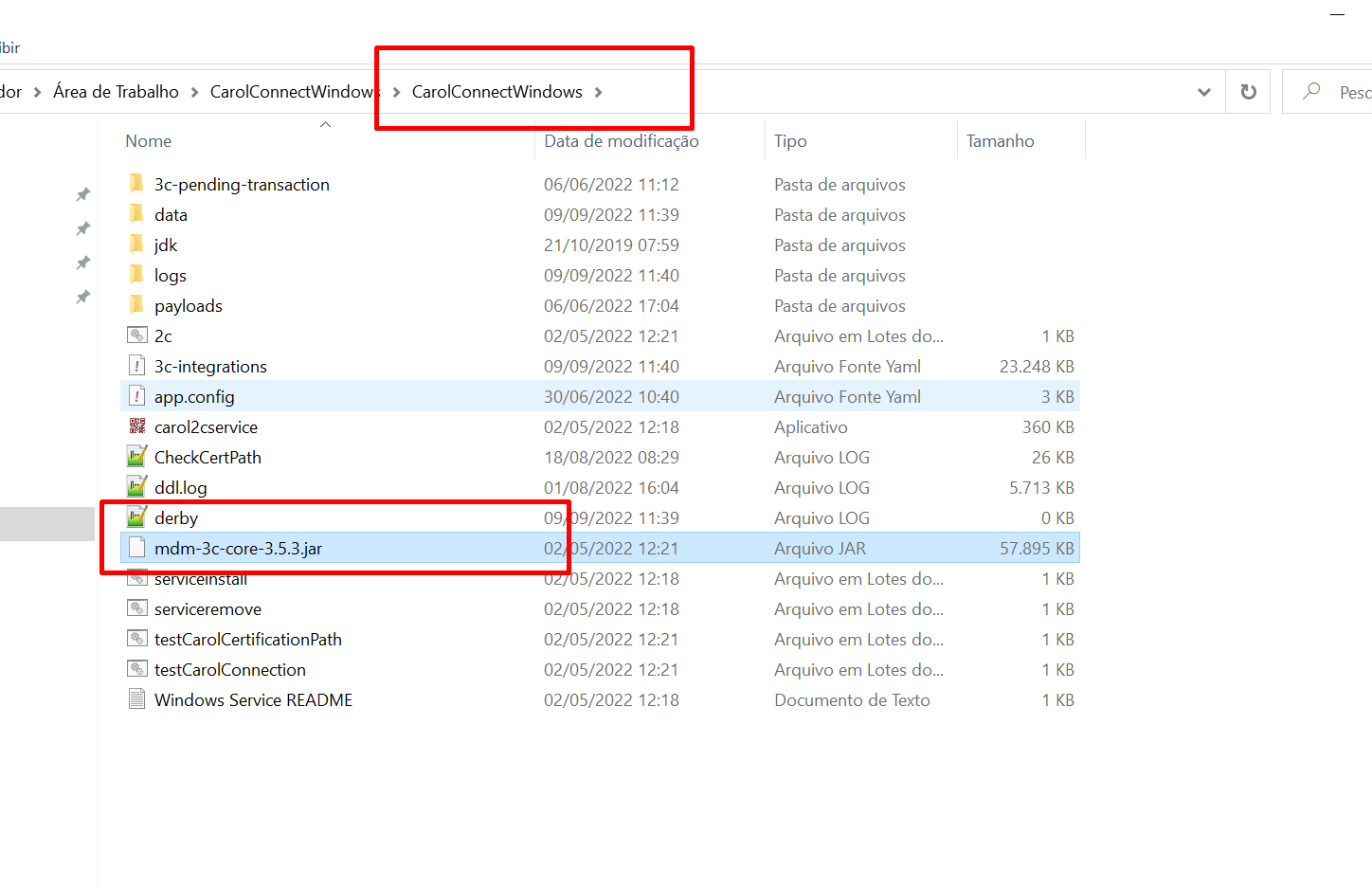Sort files by Nome column

click(149, 141)
